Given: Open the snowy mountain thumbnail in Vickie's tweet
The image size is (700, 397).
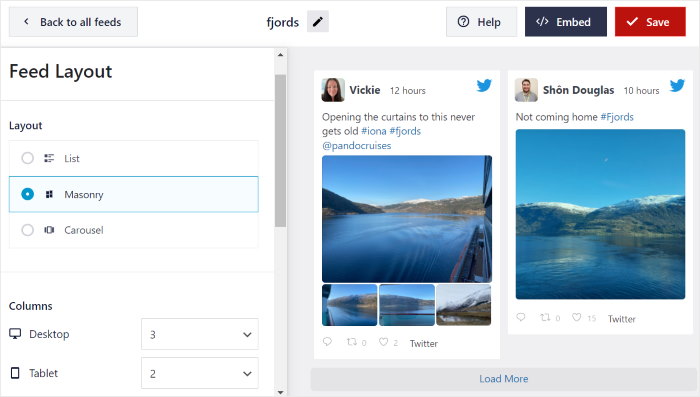Looking at the screenshot, I should point(463,305).
